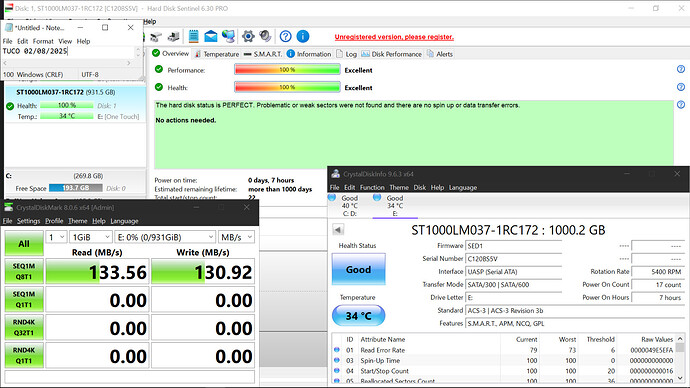Click the envelope email icon in toolbar

[x=211, y=37]
